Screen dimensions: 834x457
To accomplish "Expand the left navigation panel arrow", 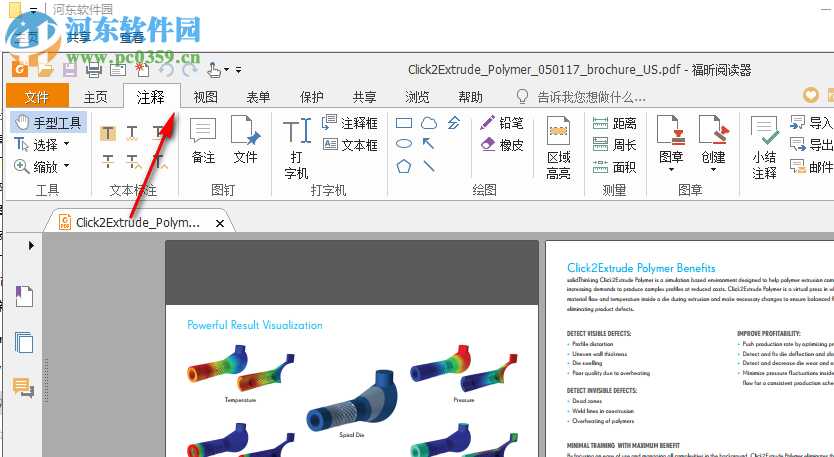I will click(x=31, y=245).
